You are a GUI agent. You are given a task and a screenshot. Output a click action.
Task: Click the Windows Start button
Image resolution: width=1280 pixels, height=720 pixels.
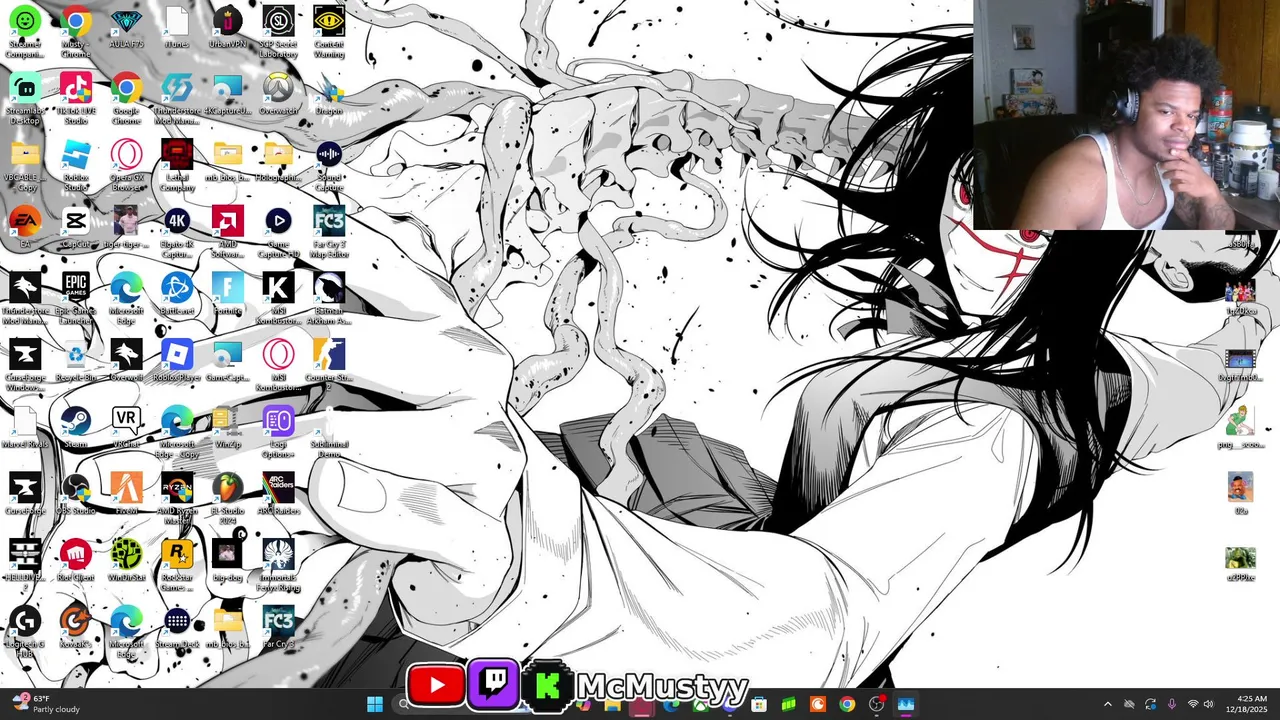(x=375, y=704)
